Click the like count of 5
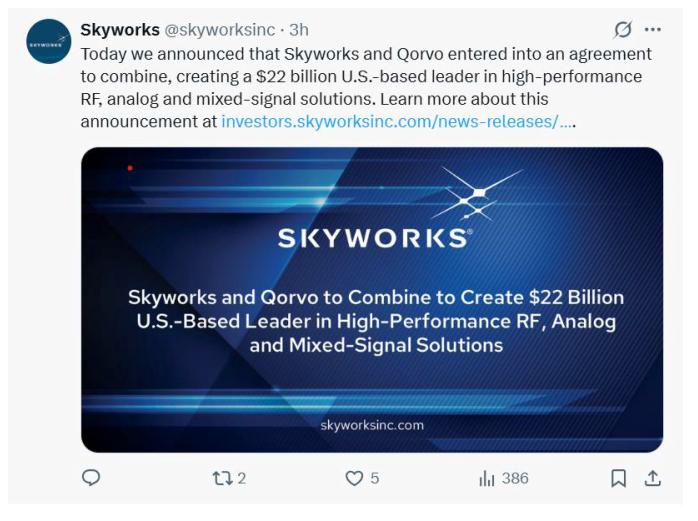This screenshot has width=698, height=521. [x=375, y=478]
